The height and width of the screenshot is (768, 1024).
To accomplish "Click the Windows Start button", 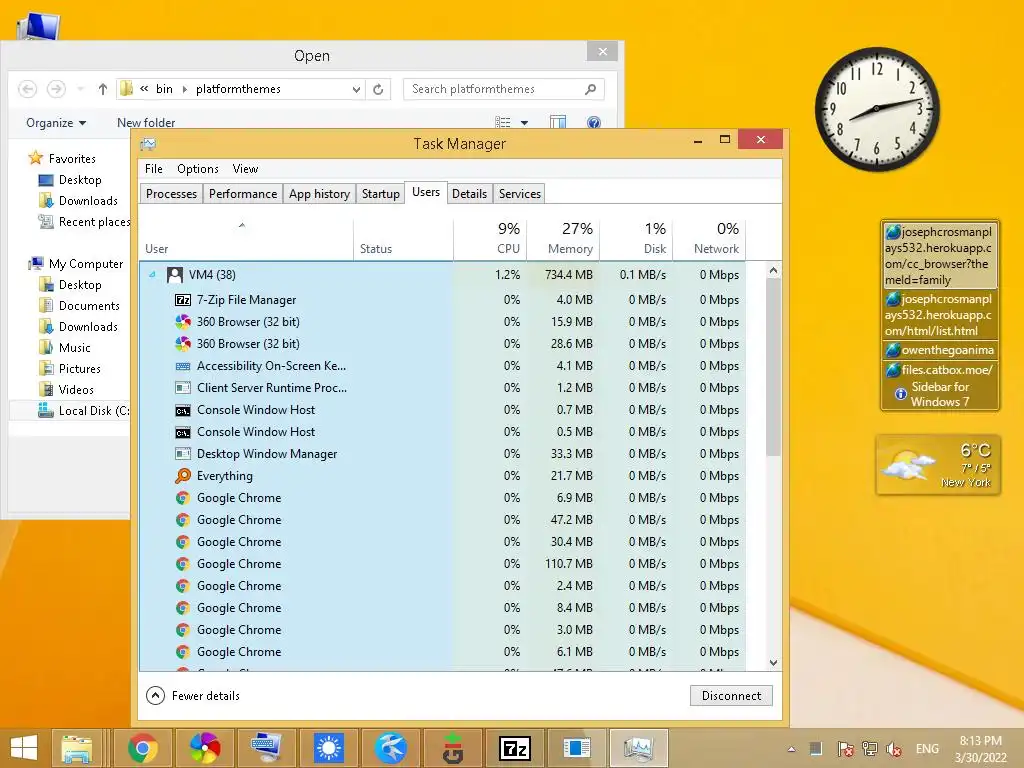I will 24,748.
